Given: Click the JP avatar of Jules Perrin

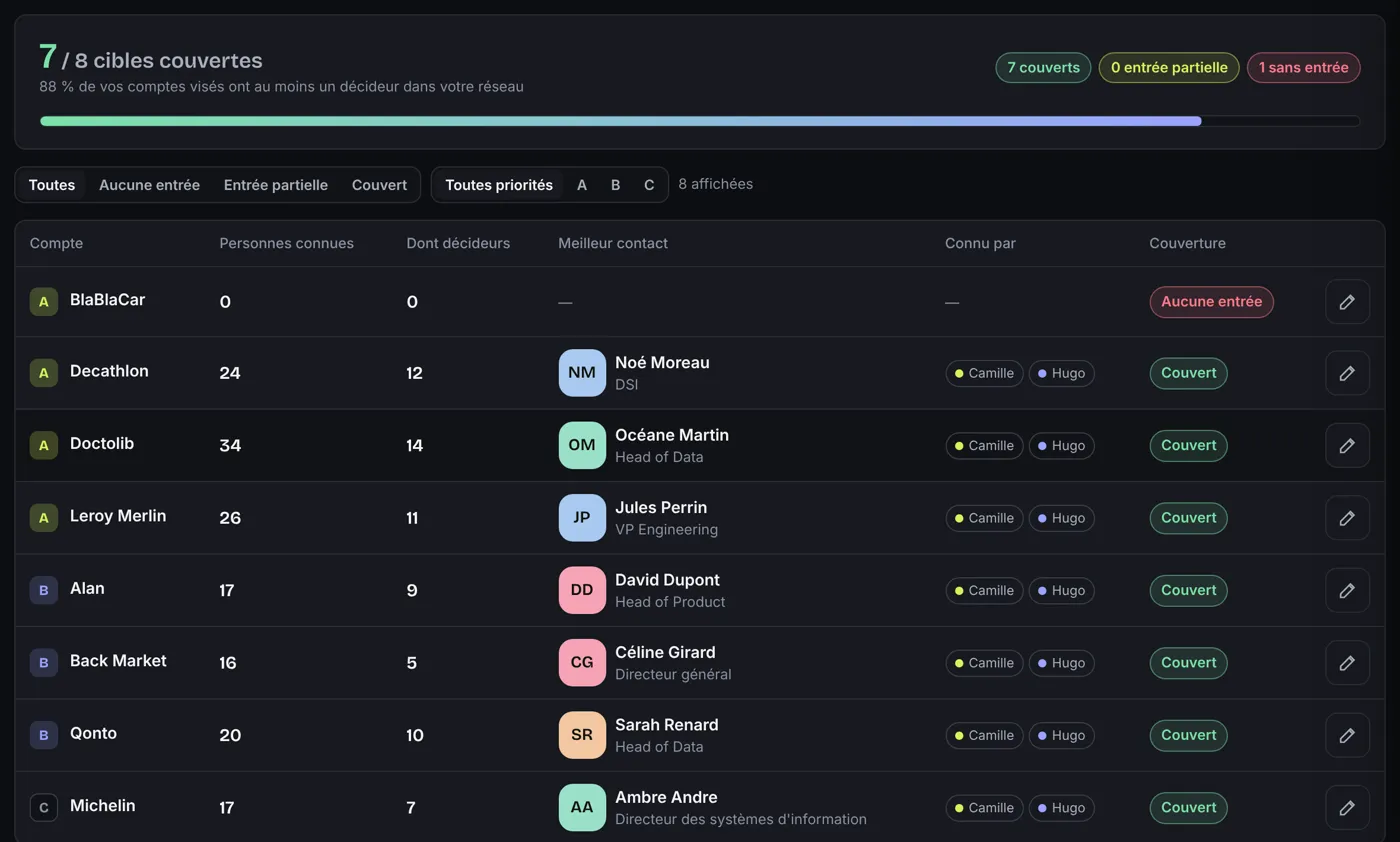Looking at the screenshot, I should pyautogui.click(x=582, y=518).
